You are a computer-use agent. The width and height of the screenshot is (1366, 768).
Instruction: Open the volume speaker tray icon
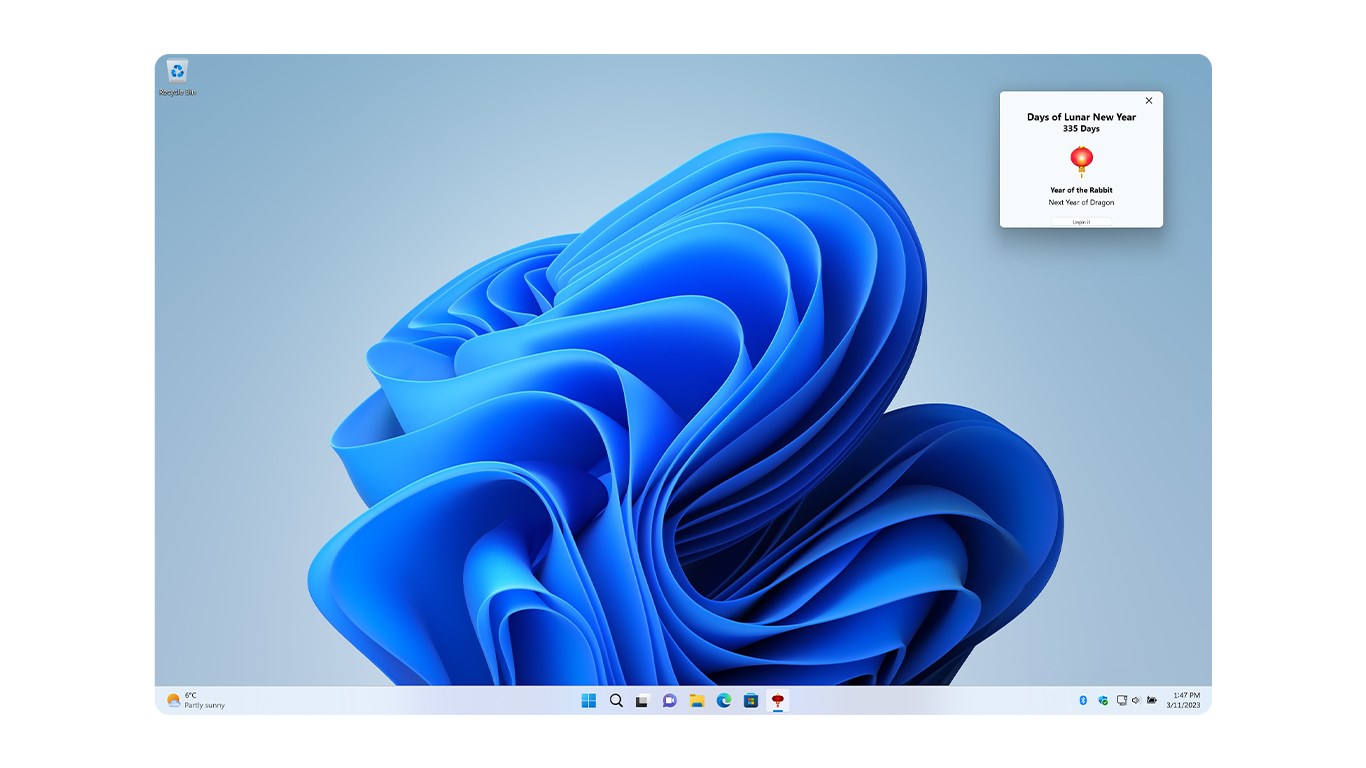(1136, 700)
